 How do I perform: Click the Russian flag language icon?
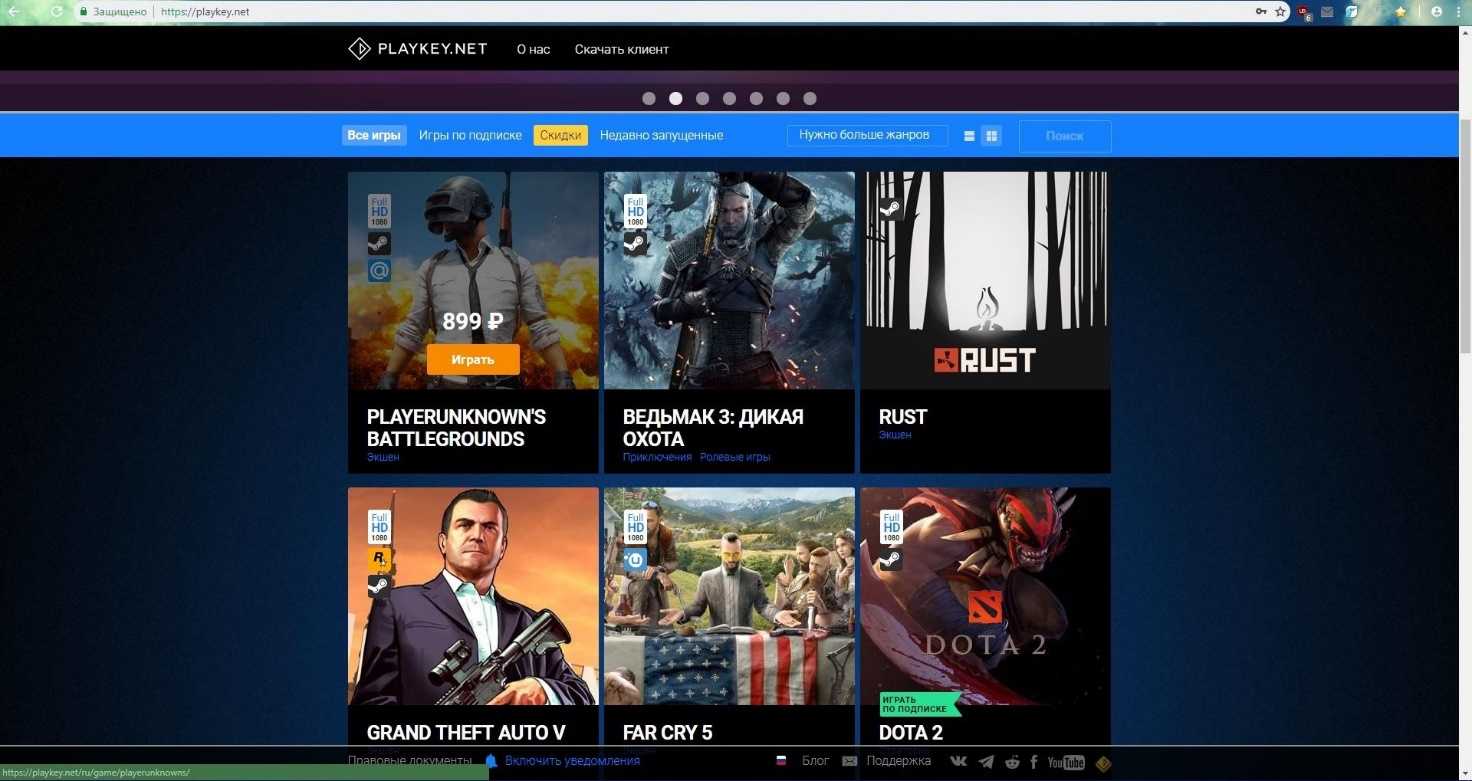click(x=781, y=761)
